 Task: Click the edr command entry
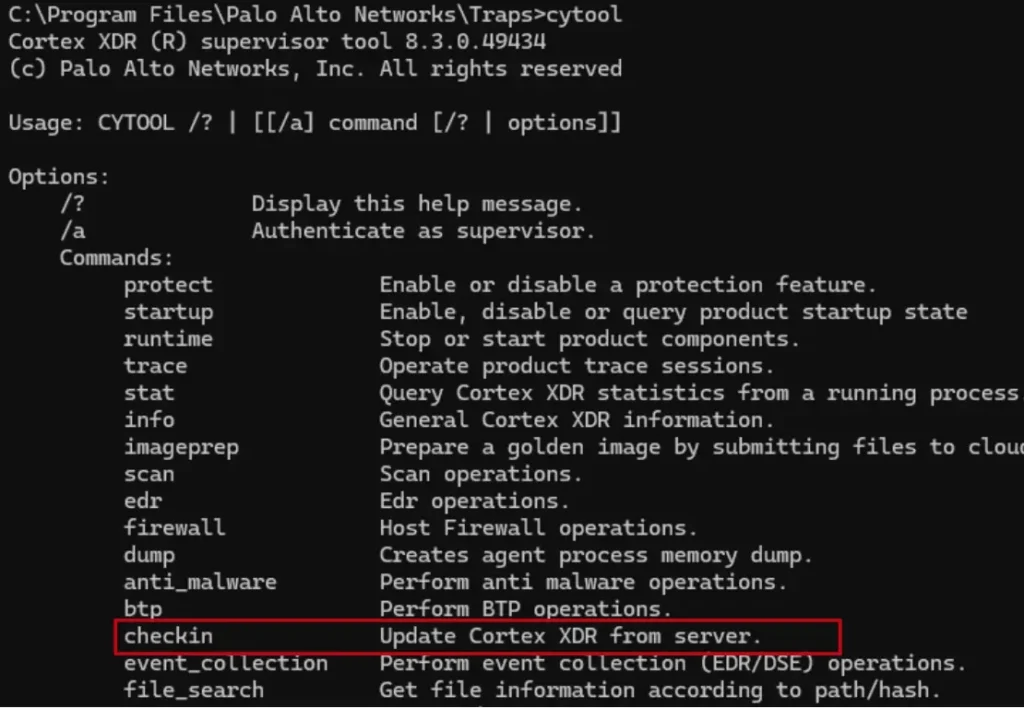(x=143, y=501)
